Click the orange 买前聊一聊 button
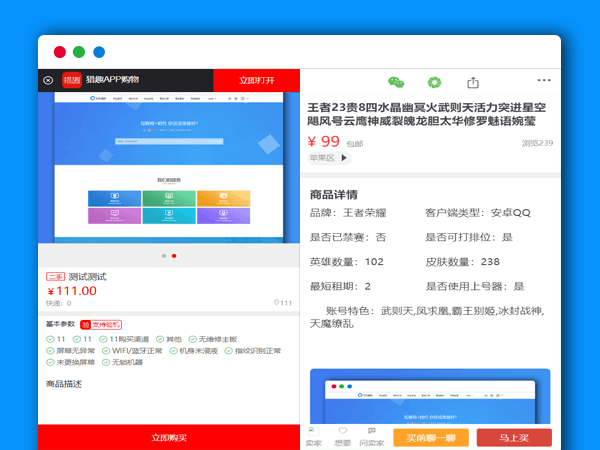 click(430, 437)
